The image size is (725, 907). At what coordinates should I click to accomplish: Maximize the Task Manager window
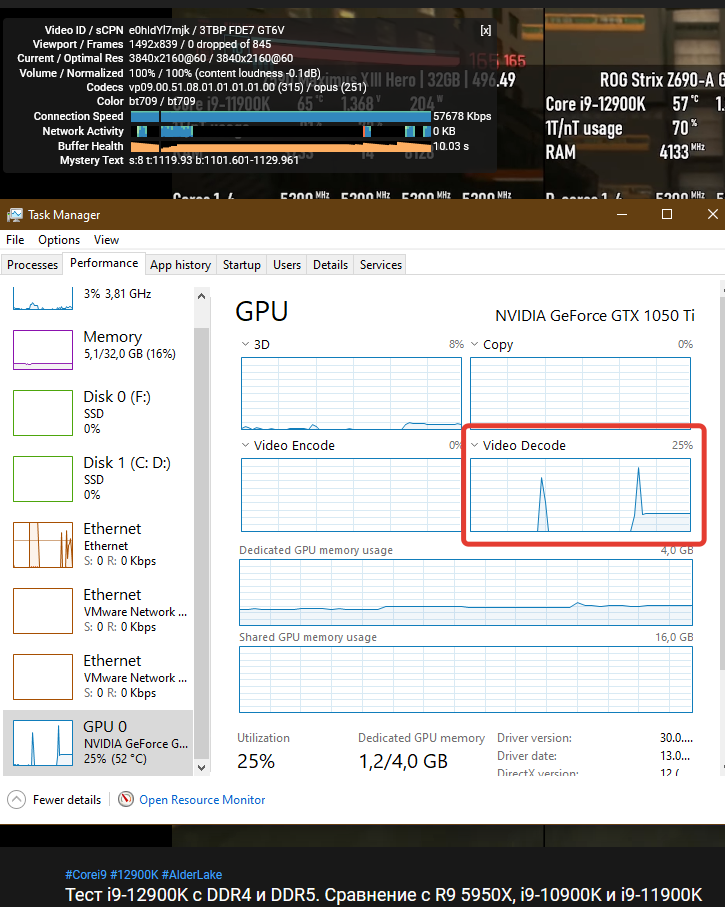[667, 215]
